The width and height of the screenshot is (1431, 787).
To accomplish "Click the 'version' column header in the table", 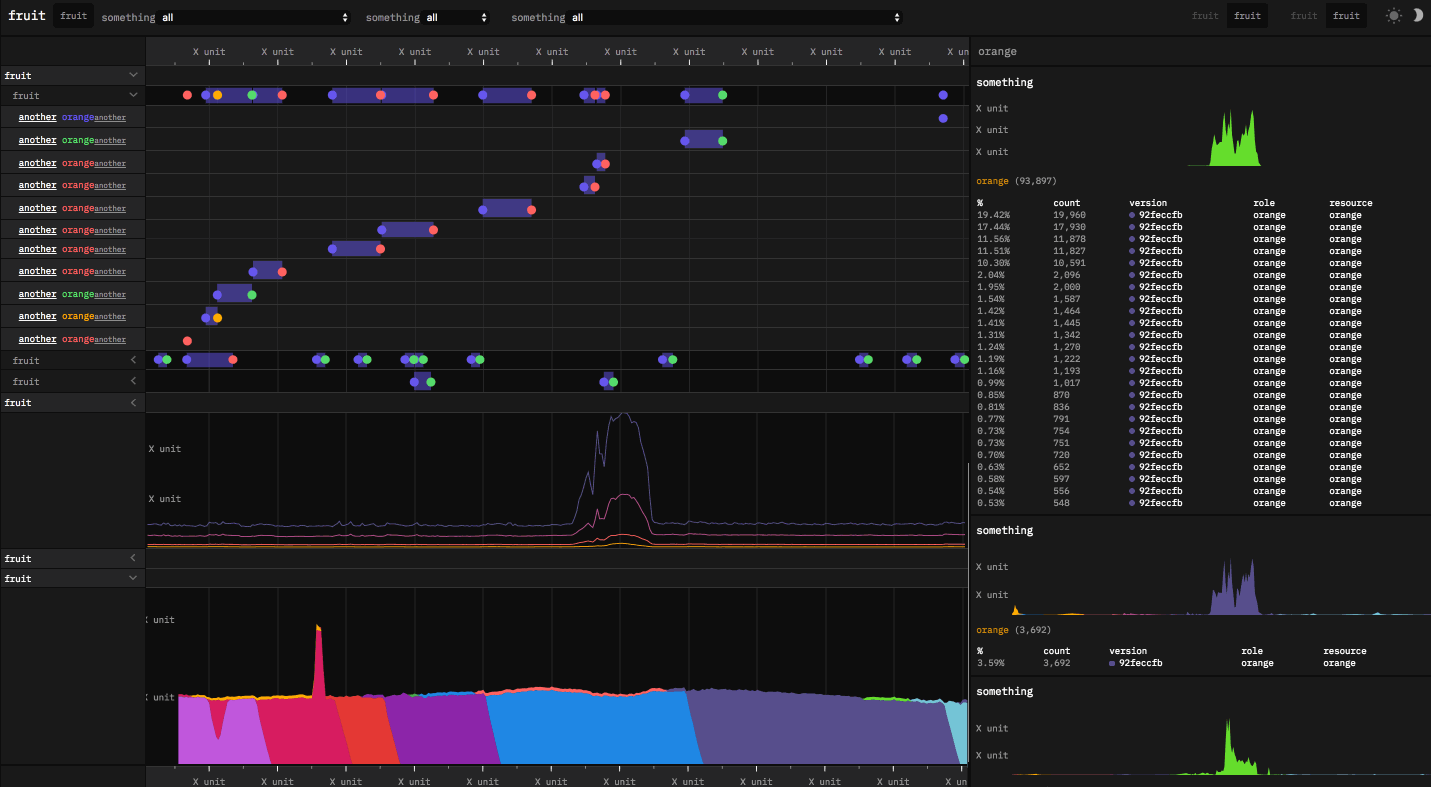I will pyautogui.click(x=1147, y=203).
